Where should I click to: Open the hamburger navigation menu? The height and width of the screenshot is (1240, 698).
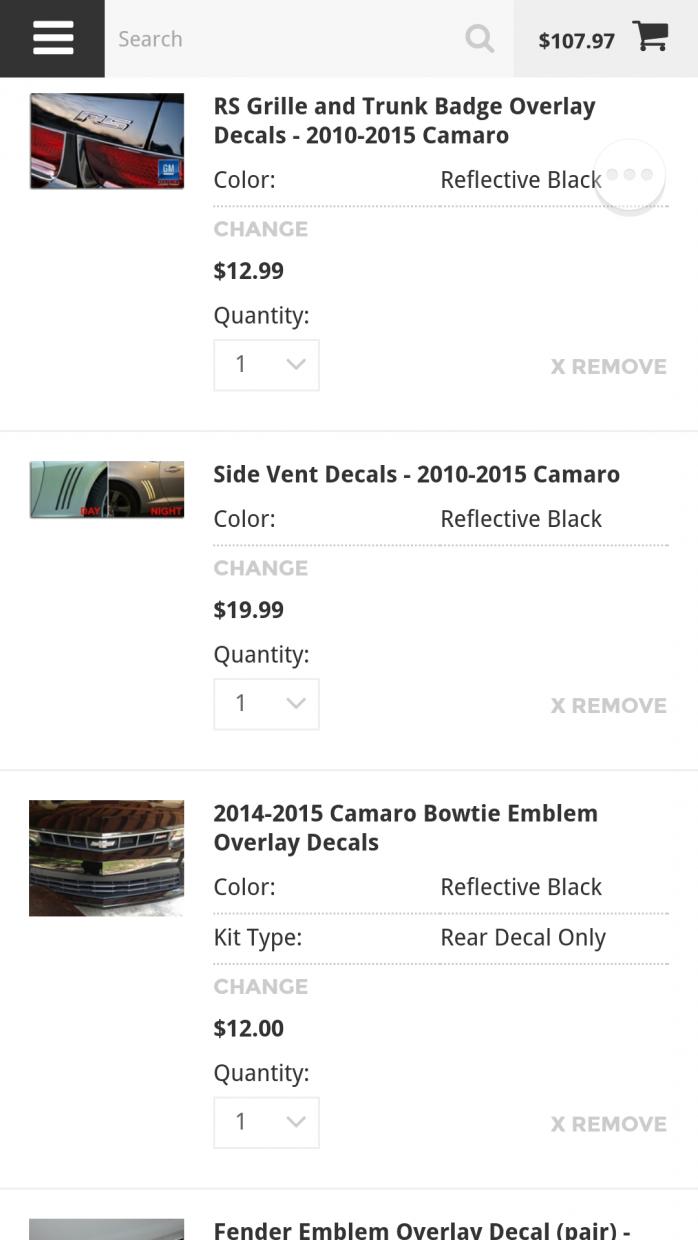click(x=51, y=38)
